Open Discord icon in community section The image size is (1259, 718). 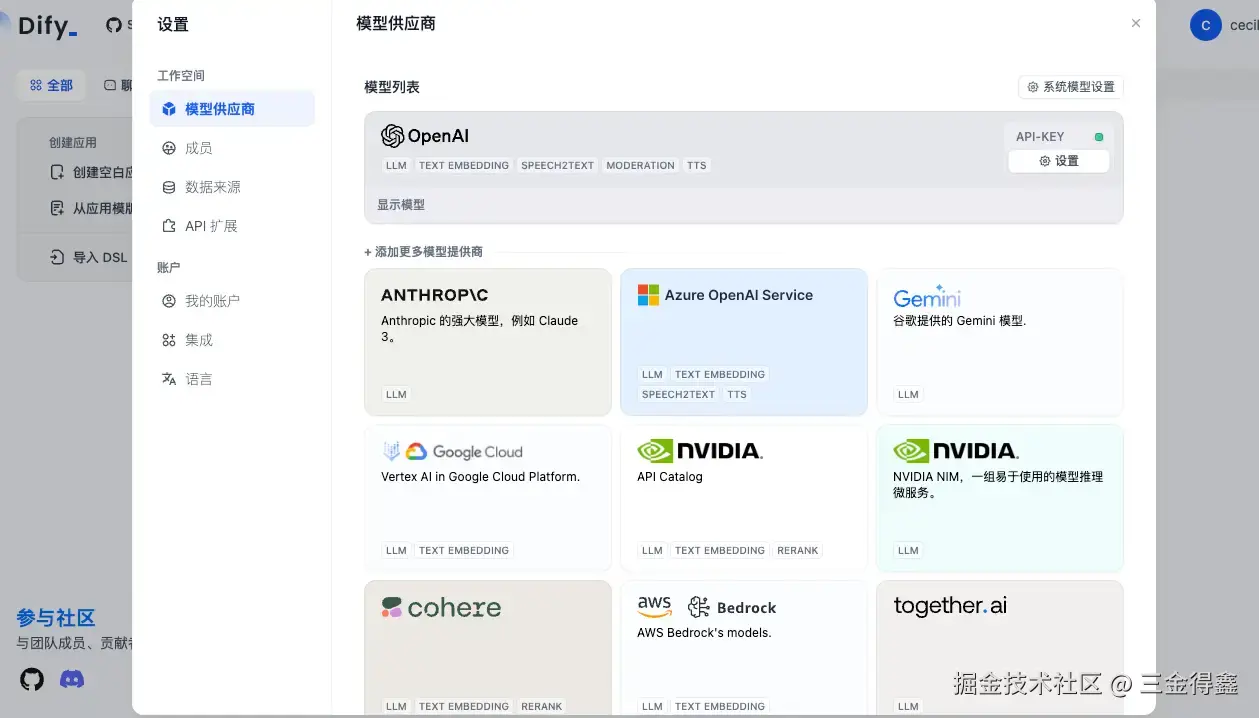point(72,680)
